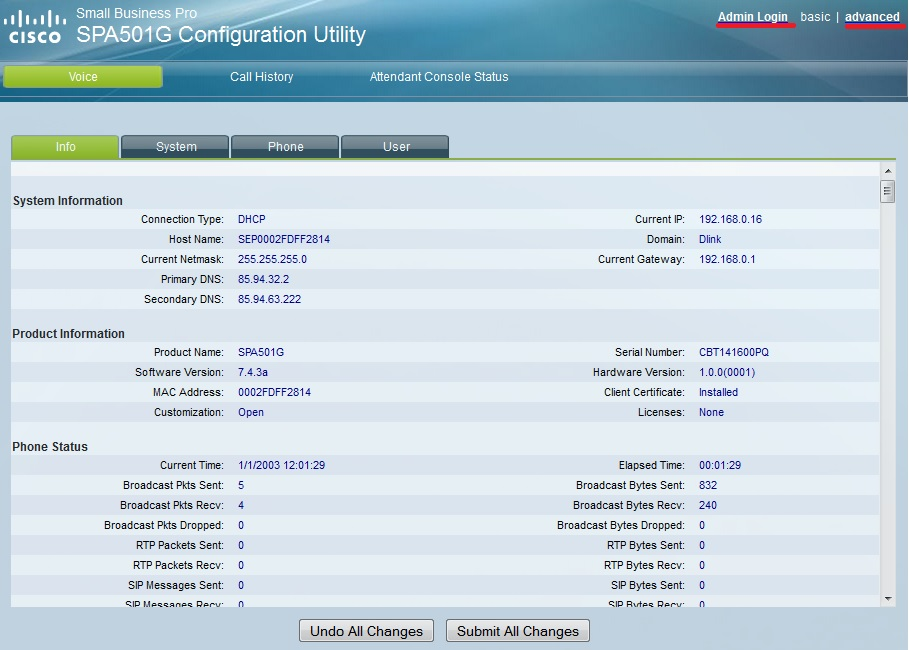Select Software Version 7.4.3a
909x650 pixels.
pos(253,372)
